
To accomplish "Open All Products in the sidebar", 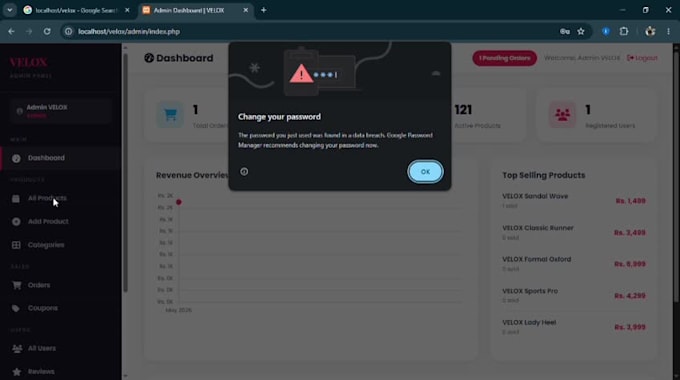I will click(x=60, y=198).
